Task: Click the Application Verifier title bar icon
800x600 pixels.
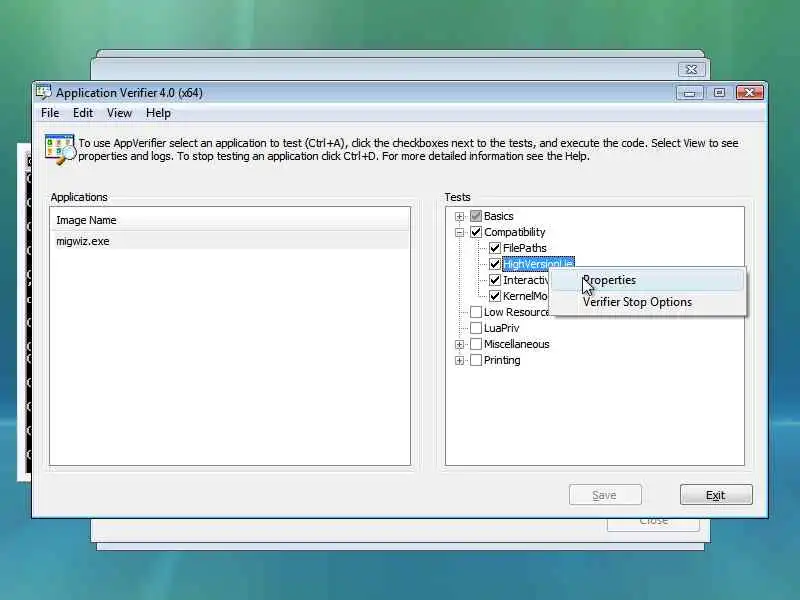Action: coord(44,92)
